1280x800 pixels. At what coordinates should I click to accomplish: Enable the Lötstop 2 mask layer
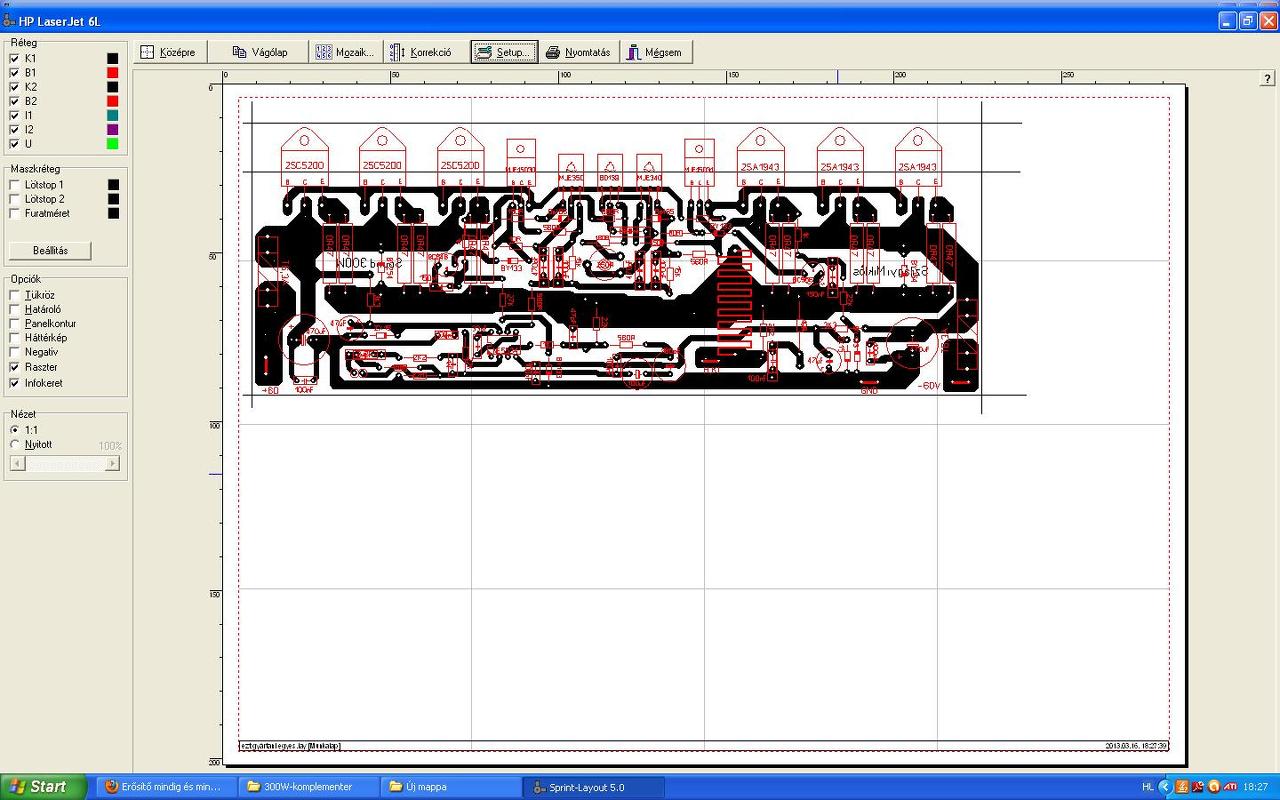[14, 199]
